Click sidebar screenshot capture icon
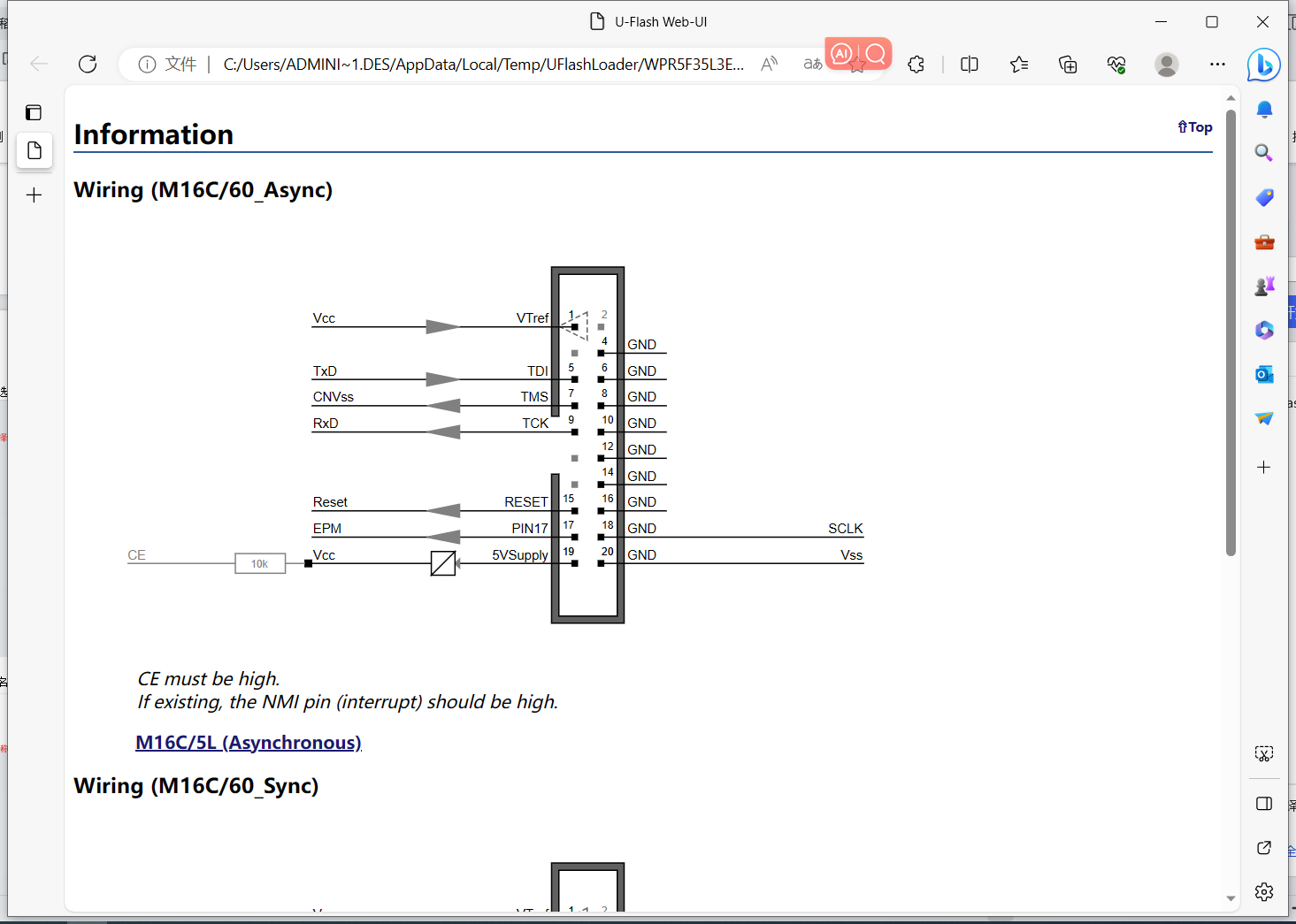This screenshot has height=924, width=1296. point(1264,753)
